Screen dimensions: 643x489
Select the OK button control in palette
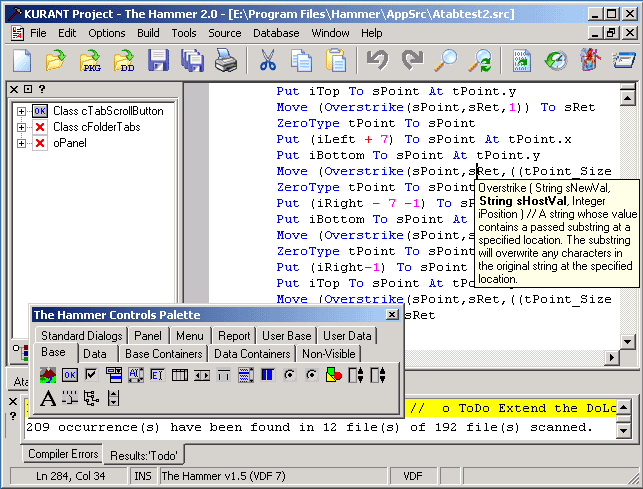(70, 375)
